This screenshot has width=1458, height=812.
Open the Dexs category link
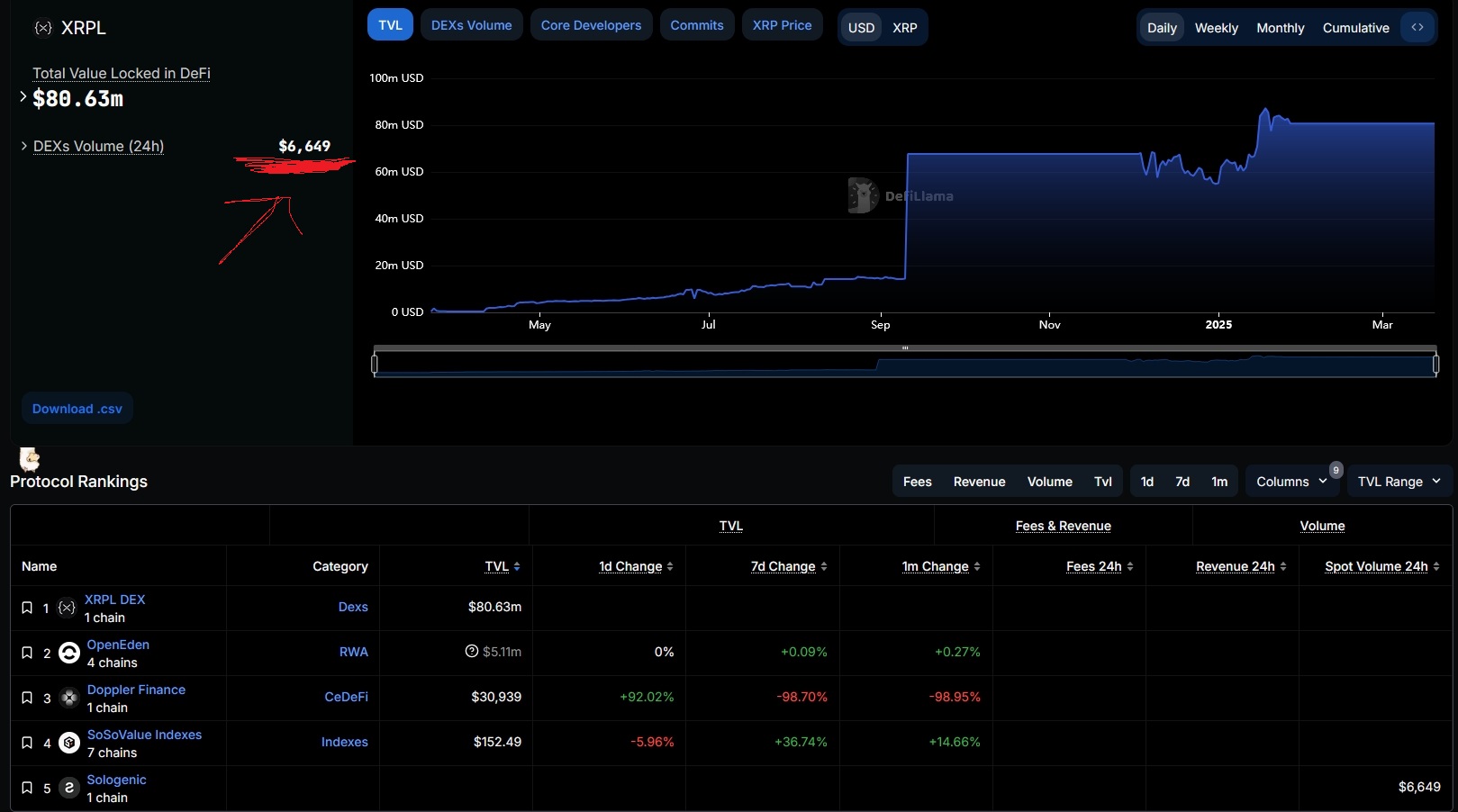click(x=353, y=607)
